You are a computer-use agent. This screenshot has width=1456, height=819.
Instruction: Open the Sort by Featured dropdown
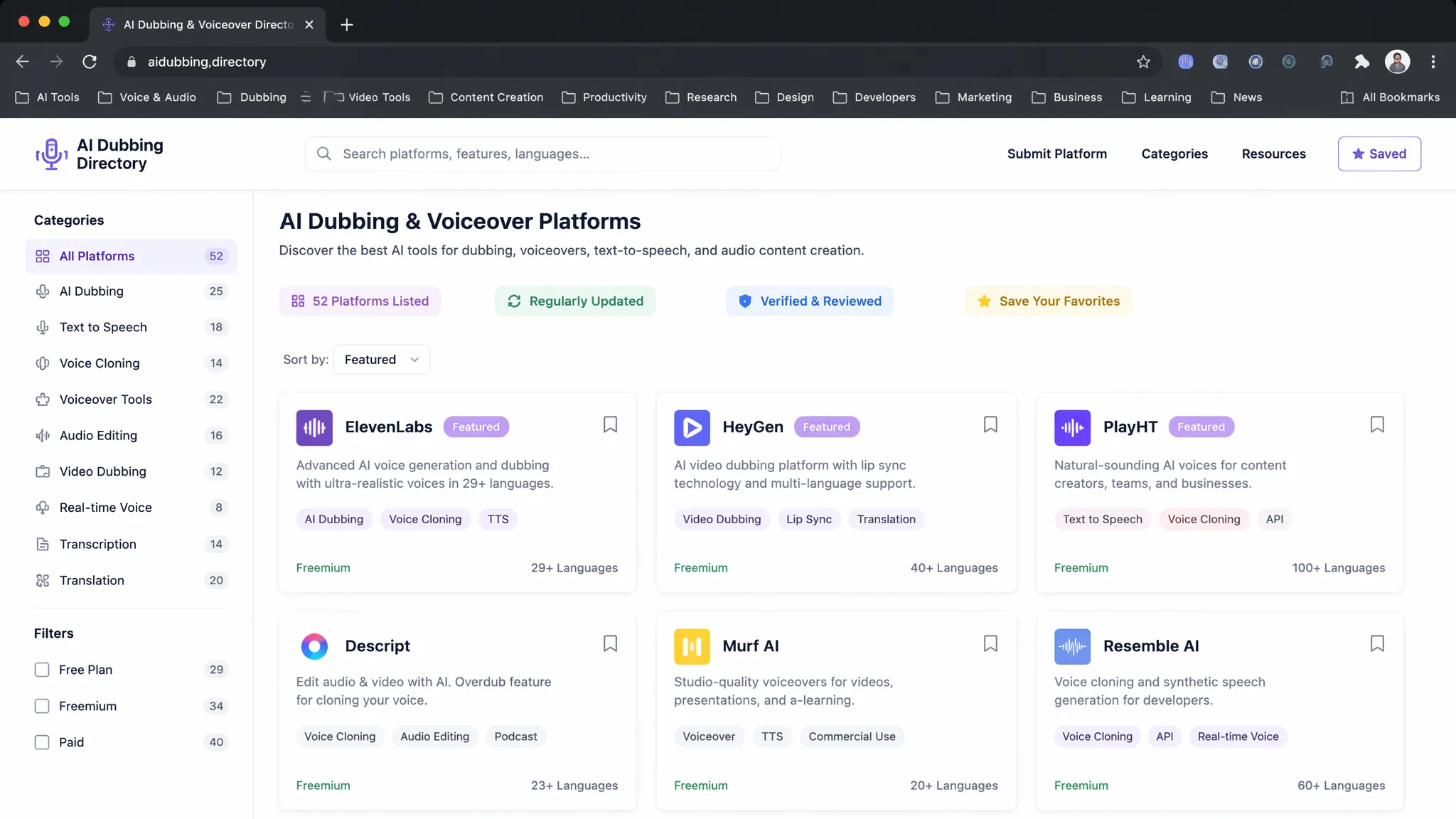382,360
